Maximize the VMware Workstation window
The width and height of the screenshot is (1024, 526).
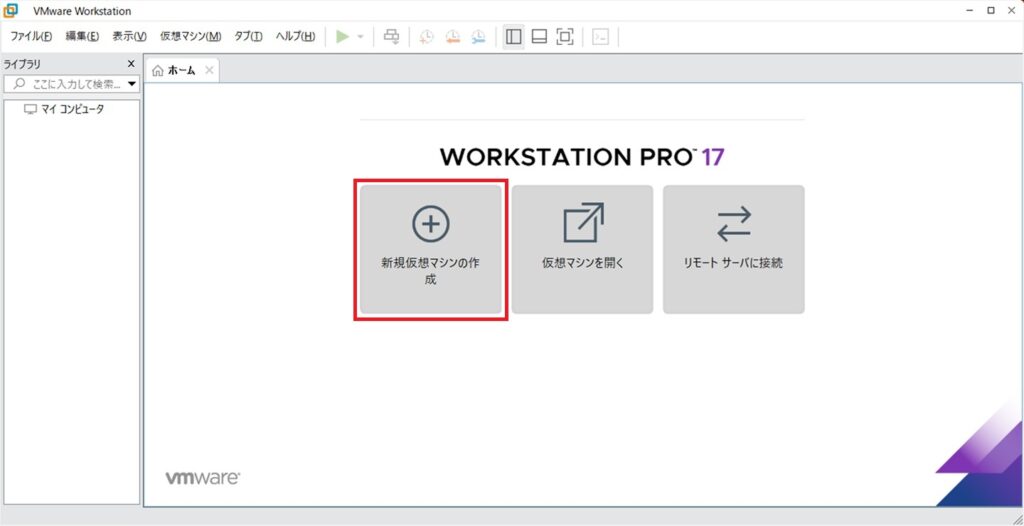pyautogui.click(x=991, y=10)
